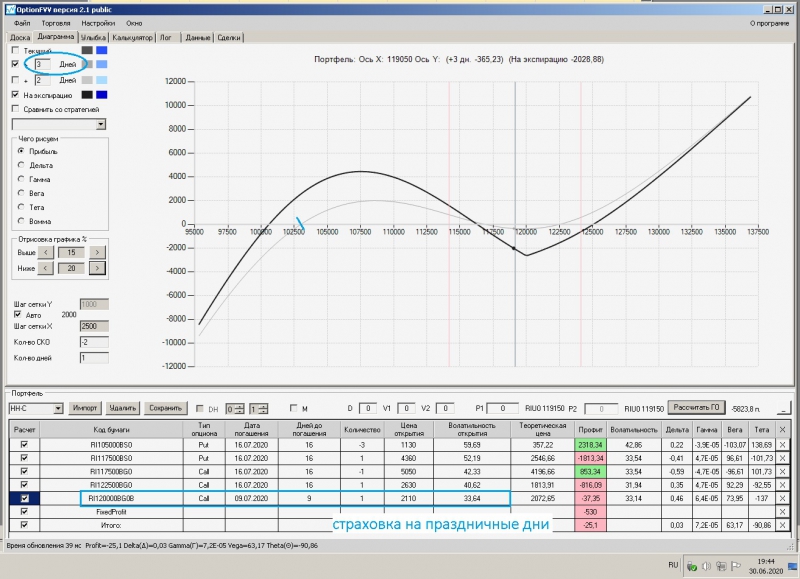Viewport: 800px width, 579px height.
Task: Decrease Ниже value with left arrow
Action: 45,268
